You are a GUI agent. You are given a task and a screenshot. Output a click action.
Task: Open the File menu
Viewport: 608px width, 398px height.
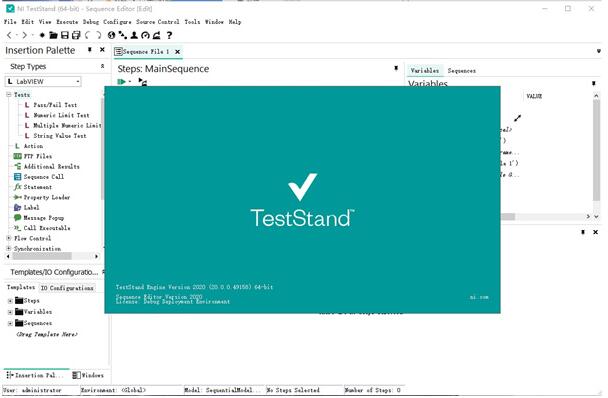[10, 22]
